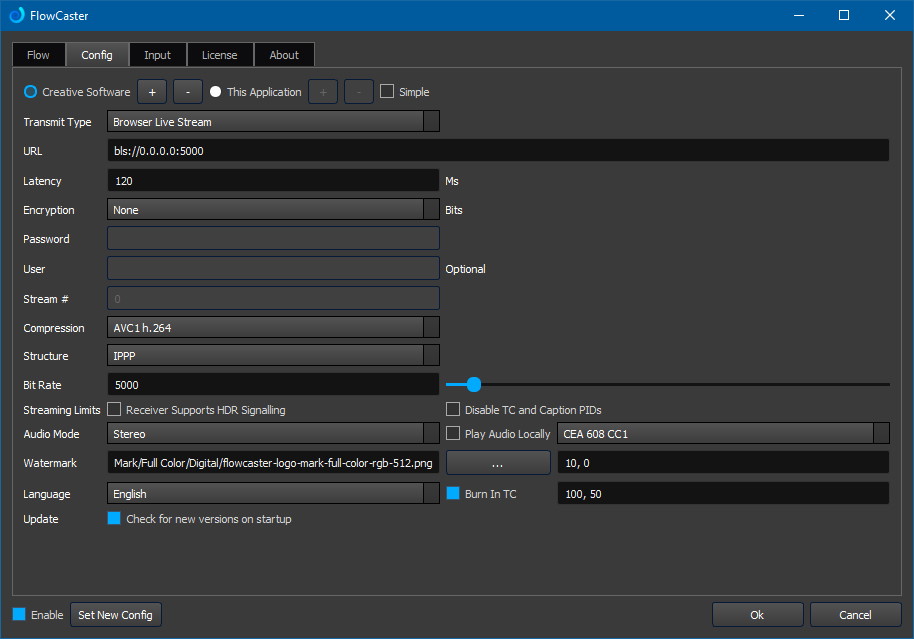Focus the Latency field showing 120

point(273,181)
